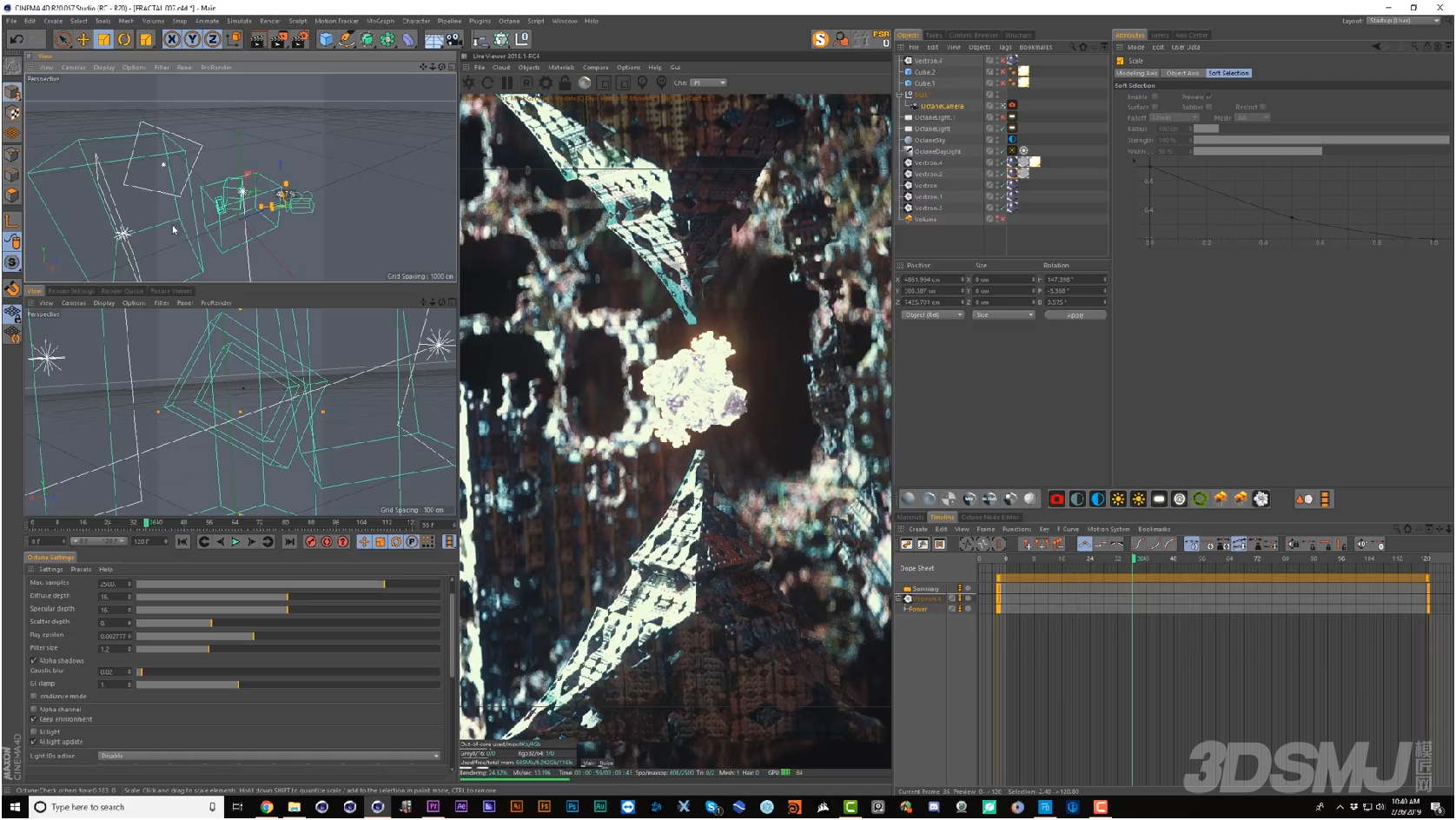This screenshot has width=1456, height=820.
Task: Click the Apply coordinates button
Action: click(1075, 314)
